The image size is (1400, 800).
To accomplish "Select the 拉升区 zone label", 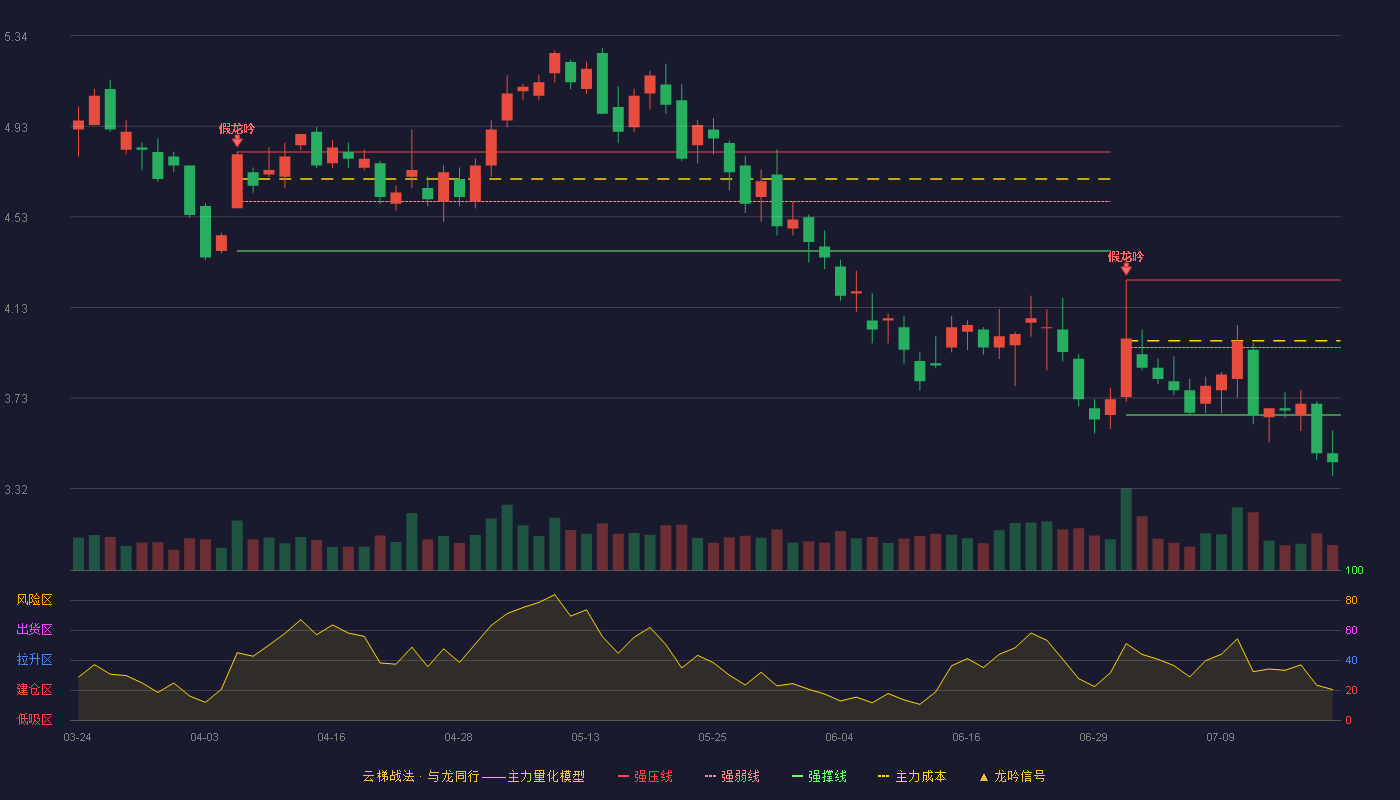I will pos(34,660).
